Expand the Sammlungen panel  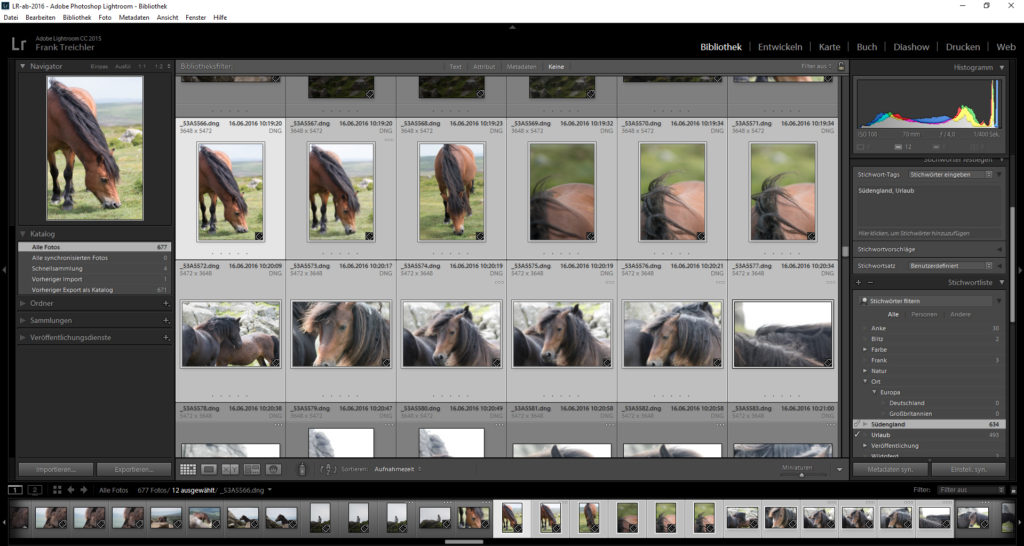[23, 321]
